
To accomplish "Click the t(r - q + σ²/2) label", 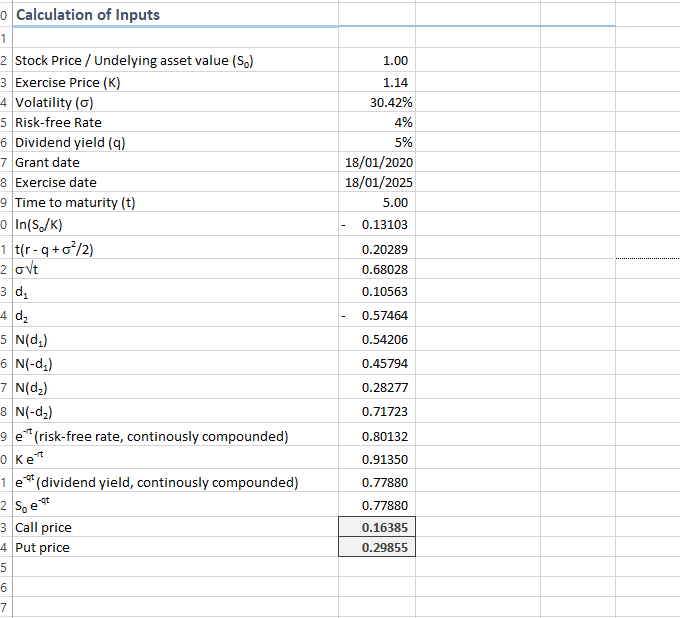I will (x=176, y=248).
